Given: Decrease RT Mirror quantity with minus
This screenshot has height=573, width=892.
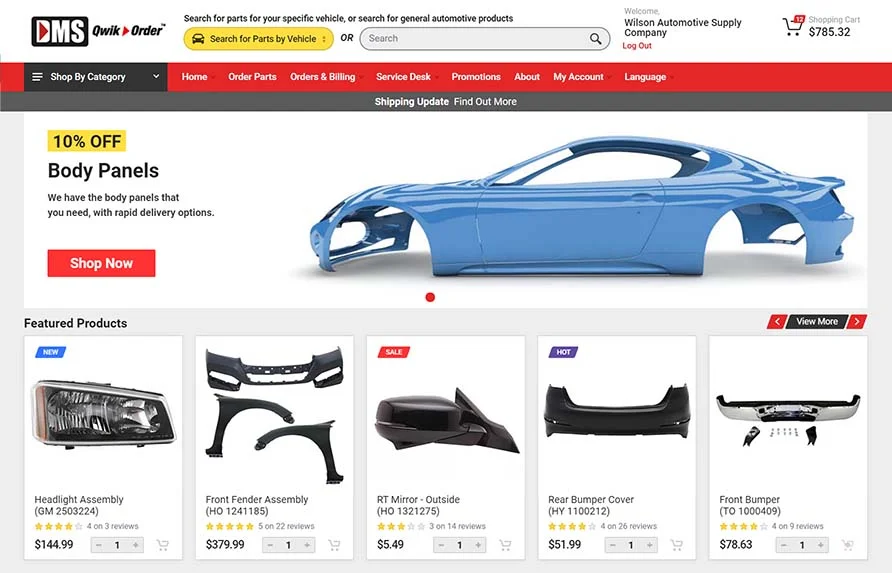Looking at the screenshot, I should [441, 545].
